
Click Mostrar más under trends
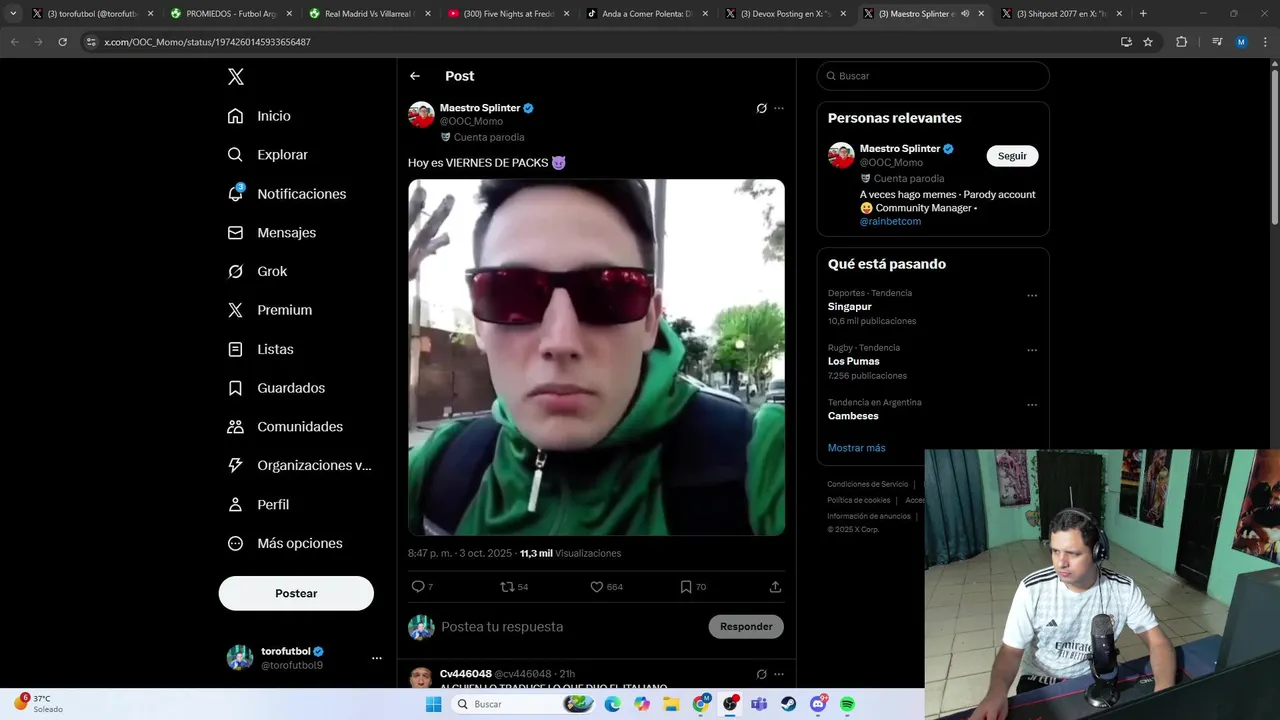pos(856,448)
